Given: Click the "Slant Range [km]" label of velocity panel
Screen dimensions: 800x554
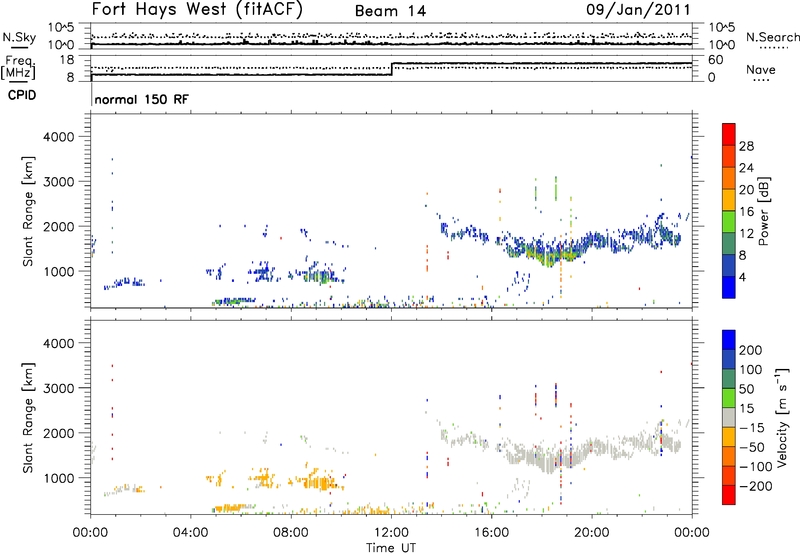Looking at the screenshot, I should [x=29, y=417].
